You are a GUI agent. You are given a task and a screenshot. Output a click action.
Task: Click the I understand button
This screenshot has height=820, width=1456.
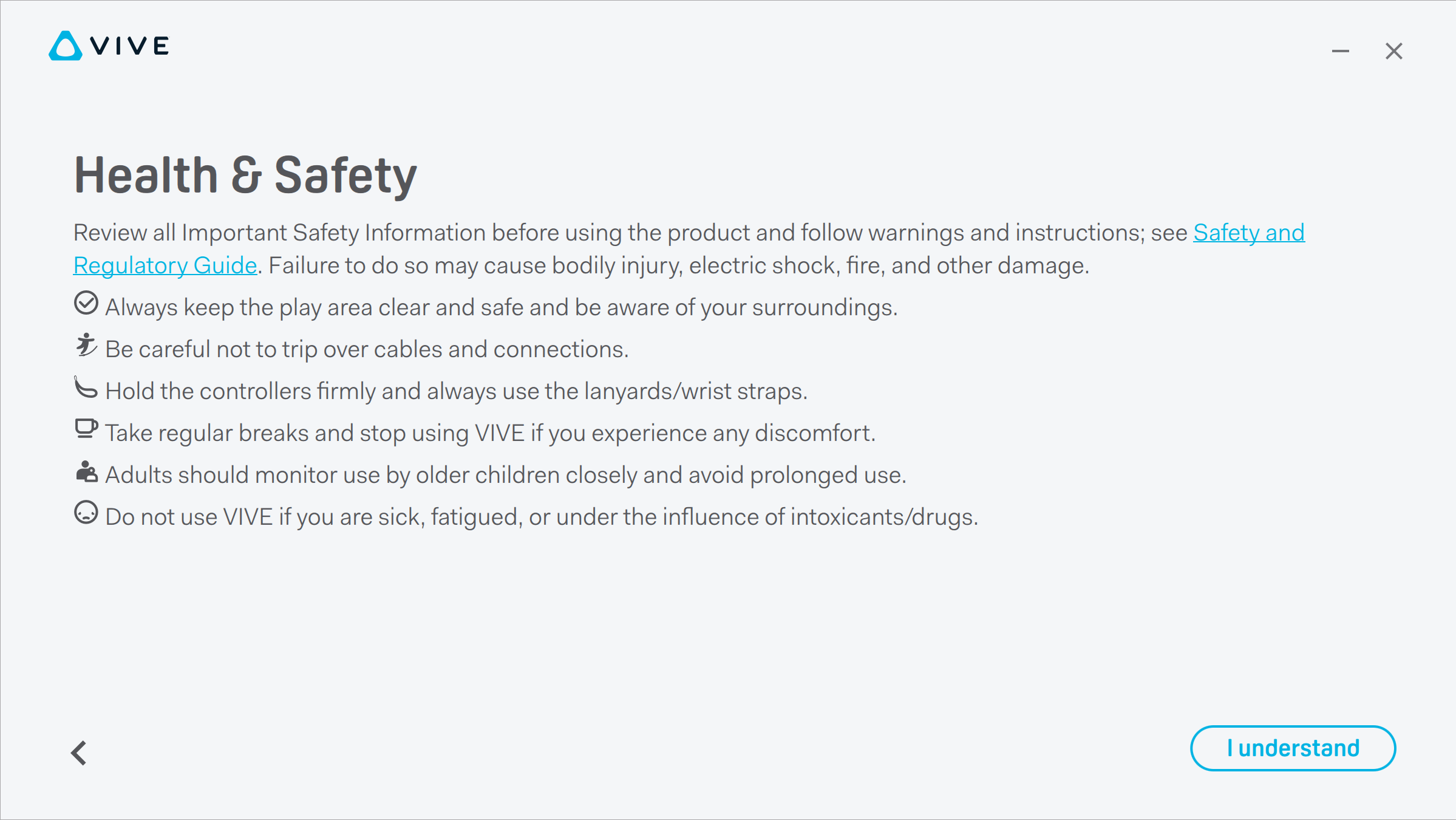click(x=1293, y=748)
